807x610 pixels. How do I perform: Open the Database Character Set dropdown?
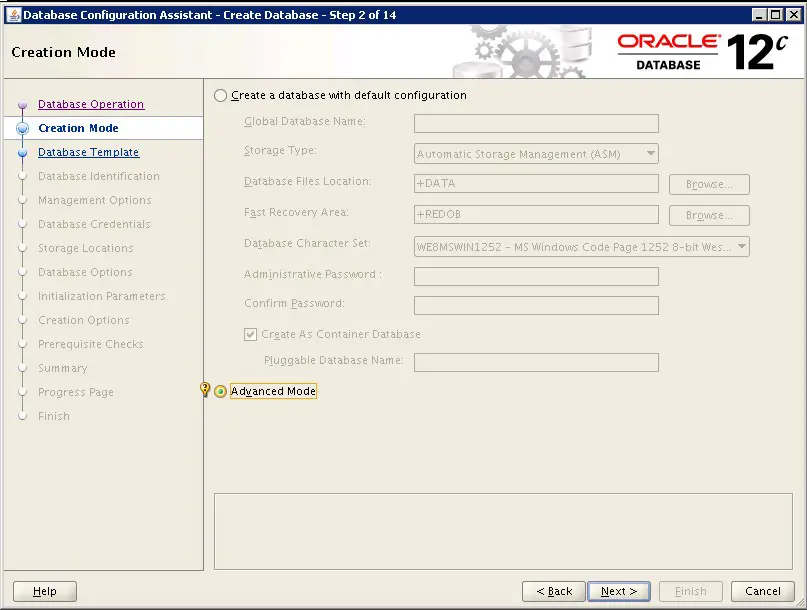(x=582, y=247)
